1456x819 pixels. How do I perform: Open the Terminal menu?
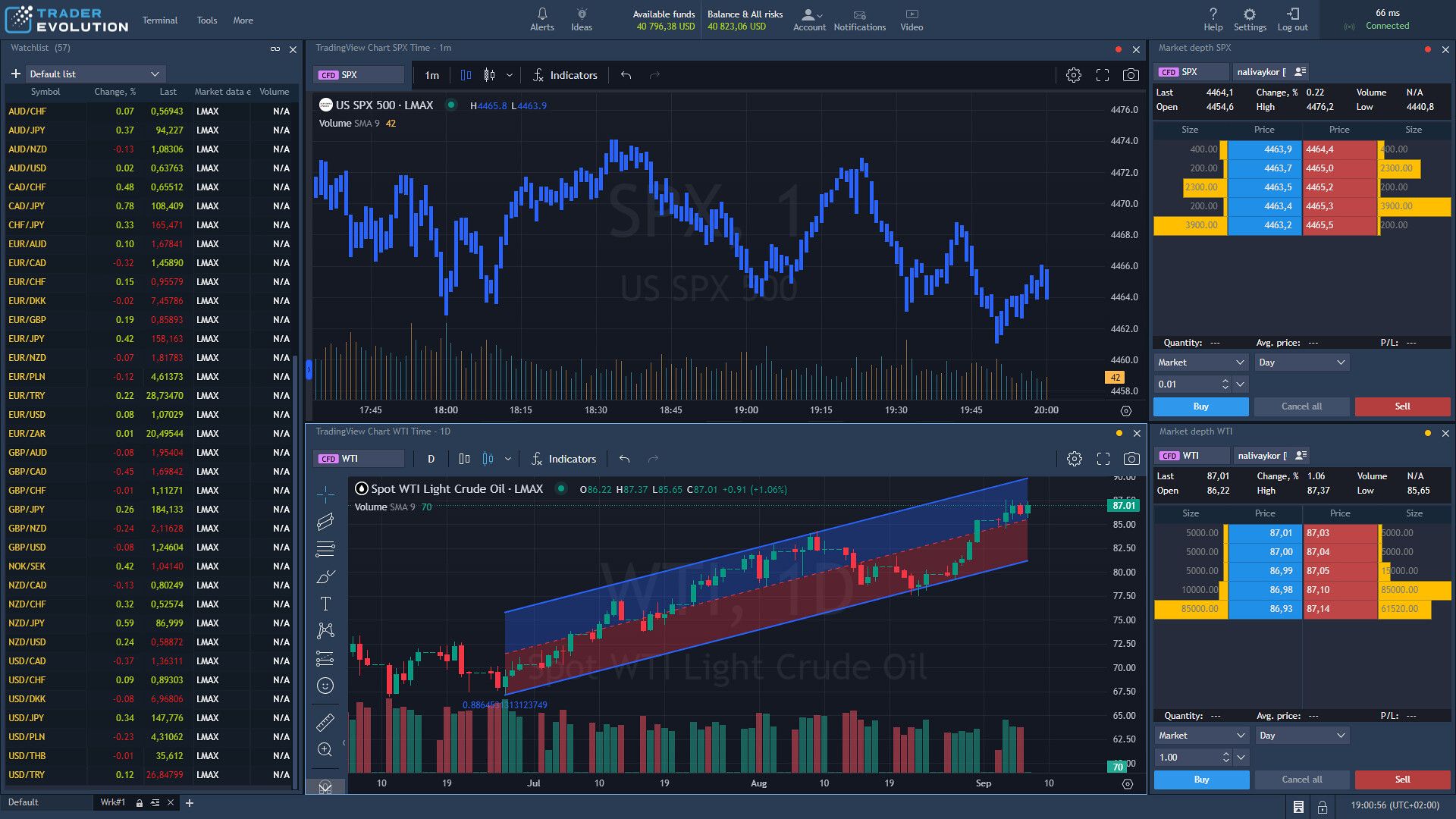tap(160, 20)
